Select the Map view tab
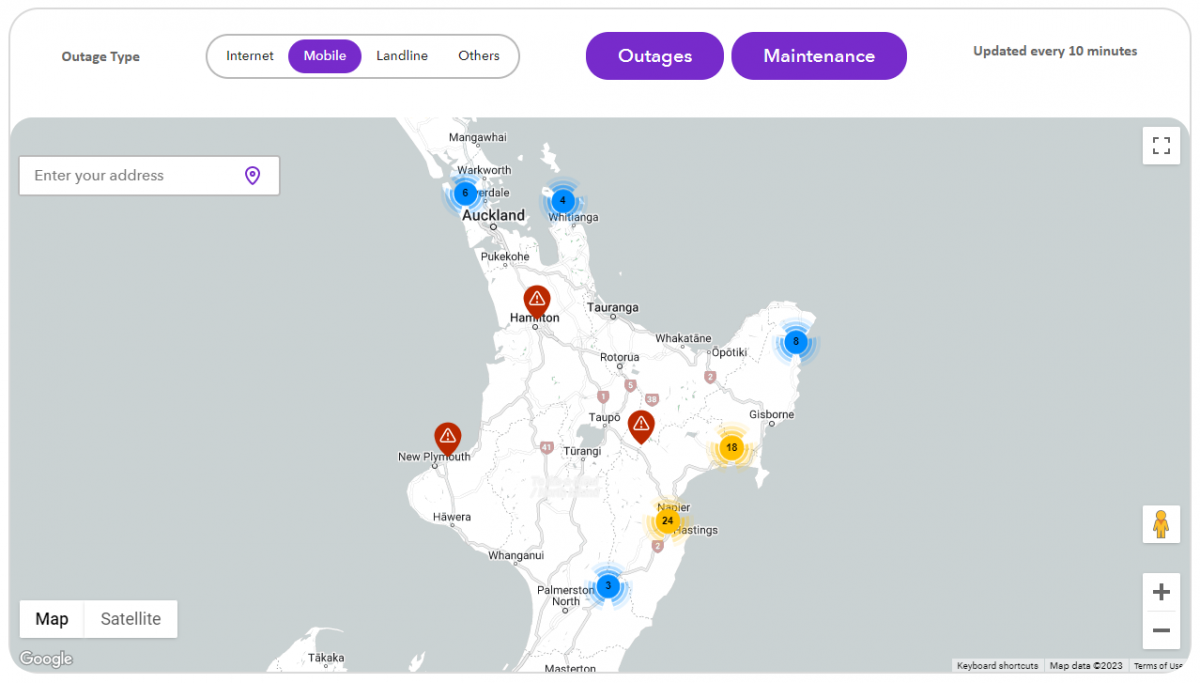1200x683 pixels. [x=52, y=619]
